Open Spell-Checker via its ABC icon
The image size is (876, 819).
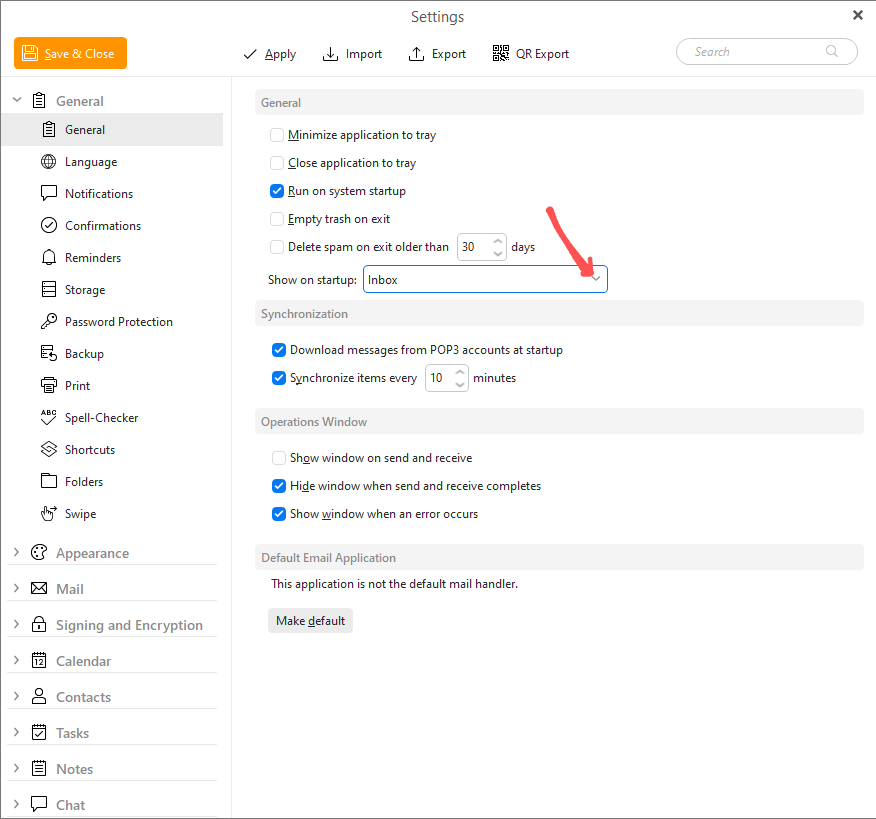coord(49,417)
